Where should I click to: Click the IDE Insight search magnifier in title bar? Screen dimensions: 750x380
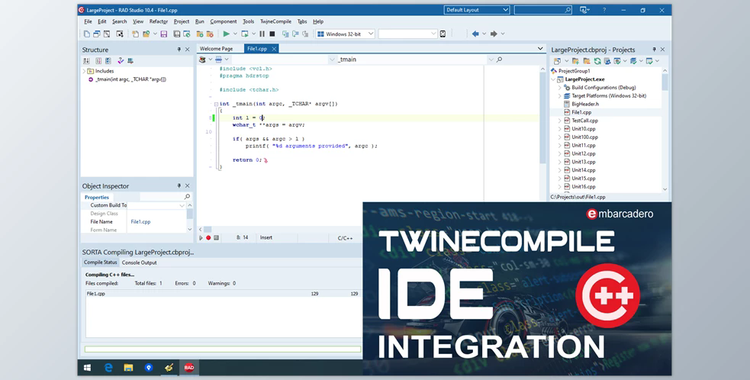(x=568, y=10)
